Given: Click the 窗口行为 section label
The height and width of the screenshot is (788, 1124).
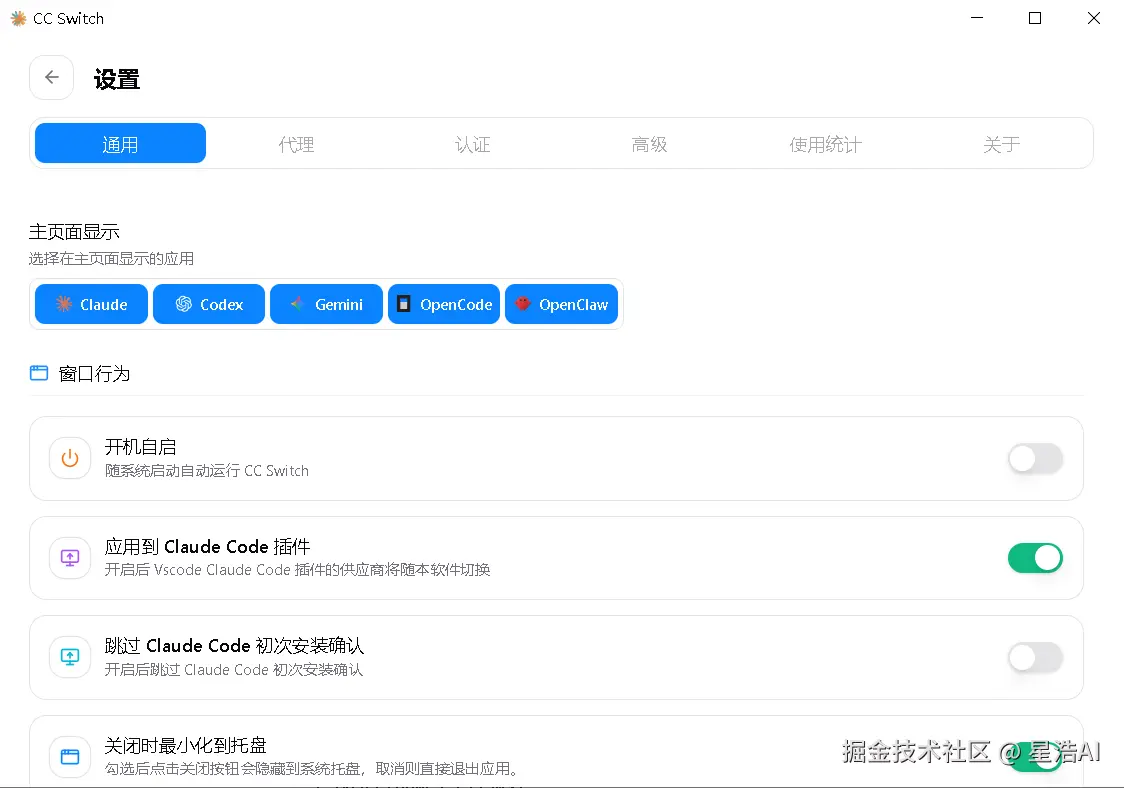Looking at the screenshot, I should pos(94,374).
